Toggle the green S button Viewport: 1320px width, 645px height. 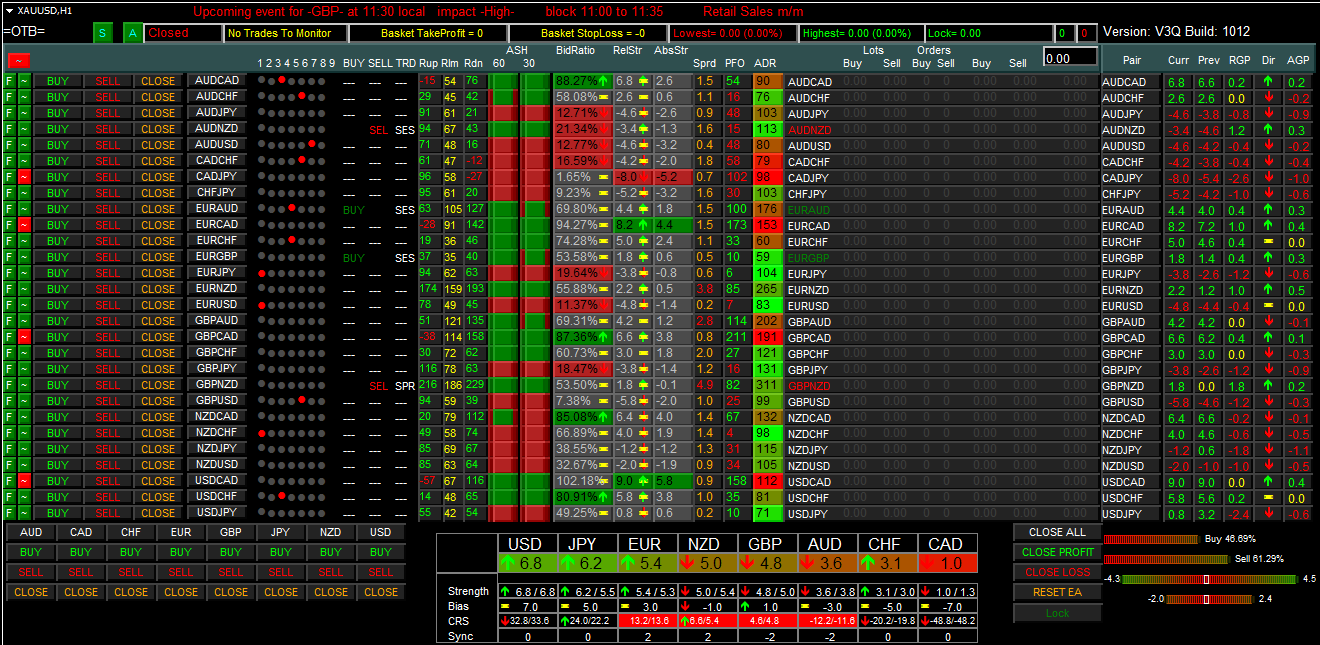point(104,33)
